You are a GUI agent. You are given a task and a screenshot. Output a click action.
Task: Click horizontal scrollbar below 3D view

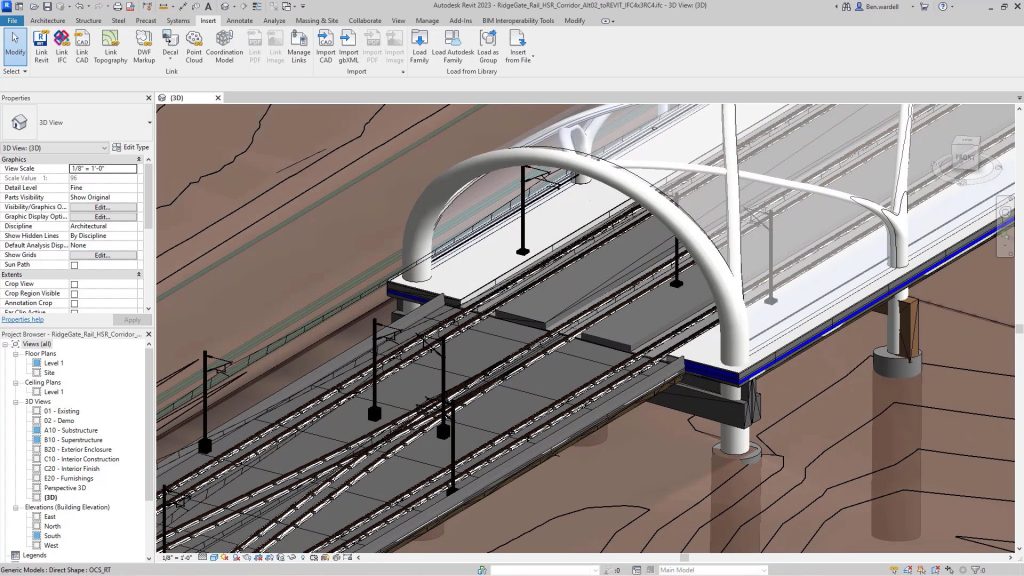click(x=686, y=558)
